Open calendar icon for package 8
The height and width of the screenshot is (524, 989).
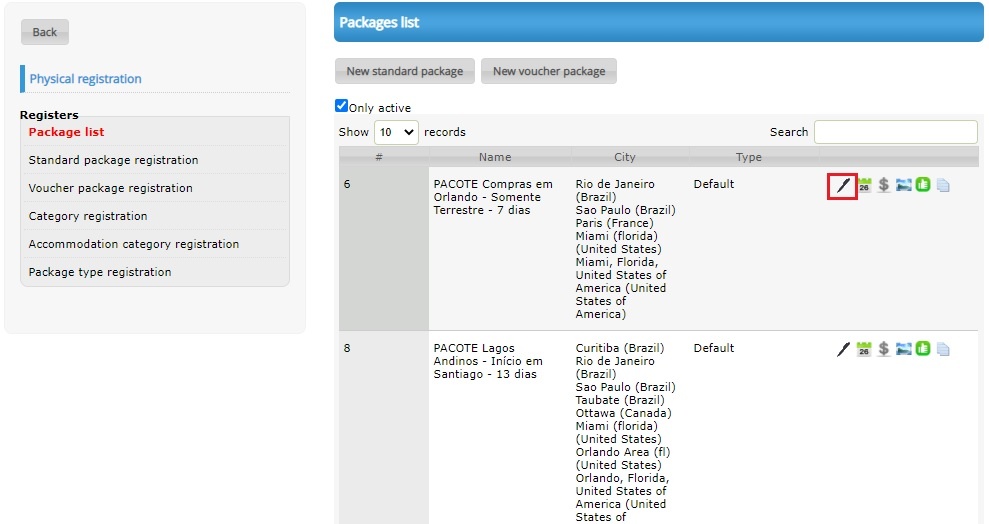tap(864, 349)
